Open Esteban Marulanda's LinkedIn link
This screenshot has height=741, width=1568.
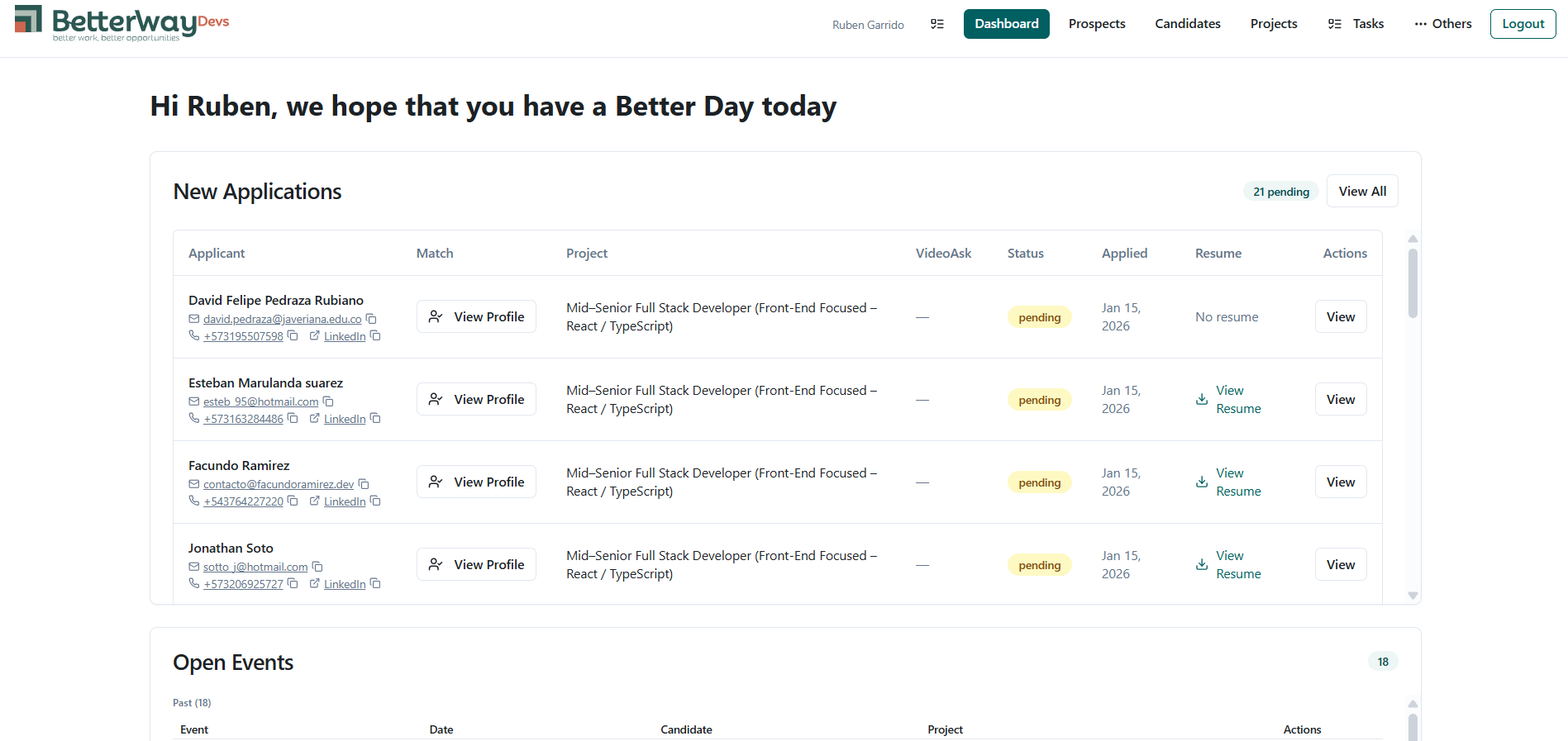pos(344,419)
